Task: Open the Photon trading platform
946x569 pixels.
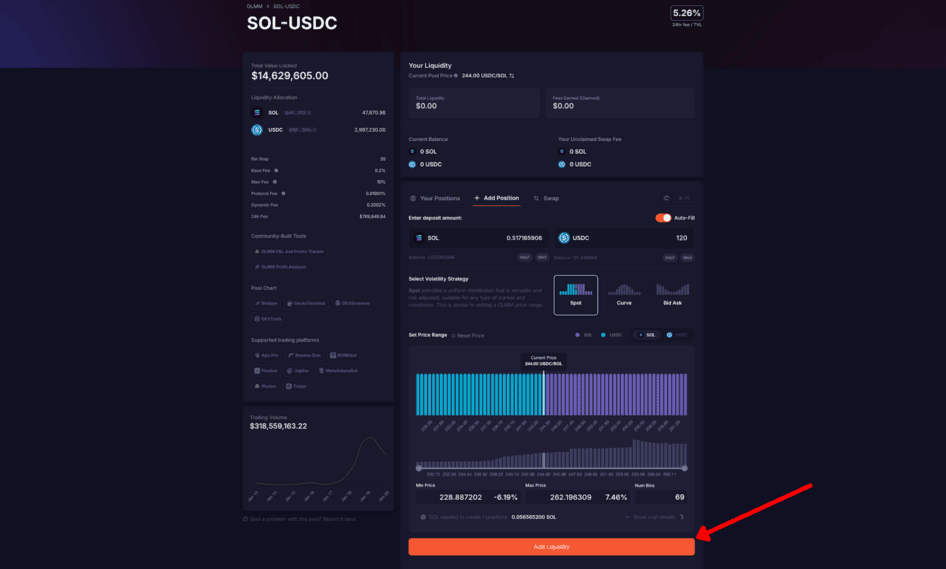Action: pos(265,386)
